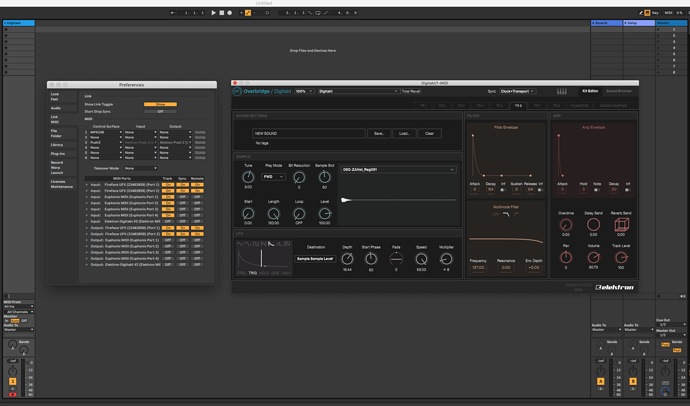
Task: Select TRIG mode in the LFO section
Action: tap(253, 273)
